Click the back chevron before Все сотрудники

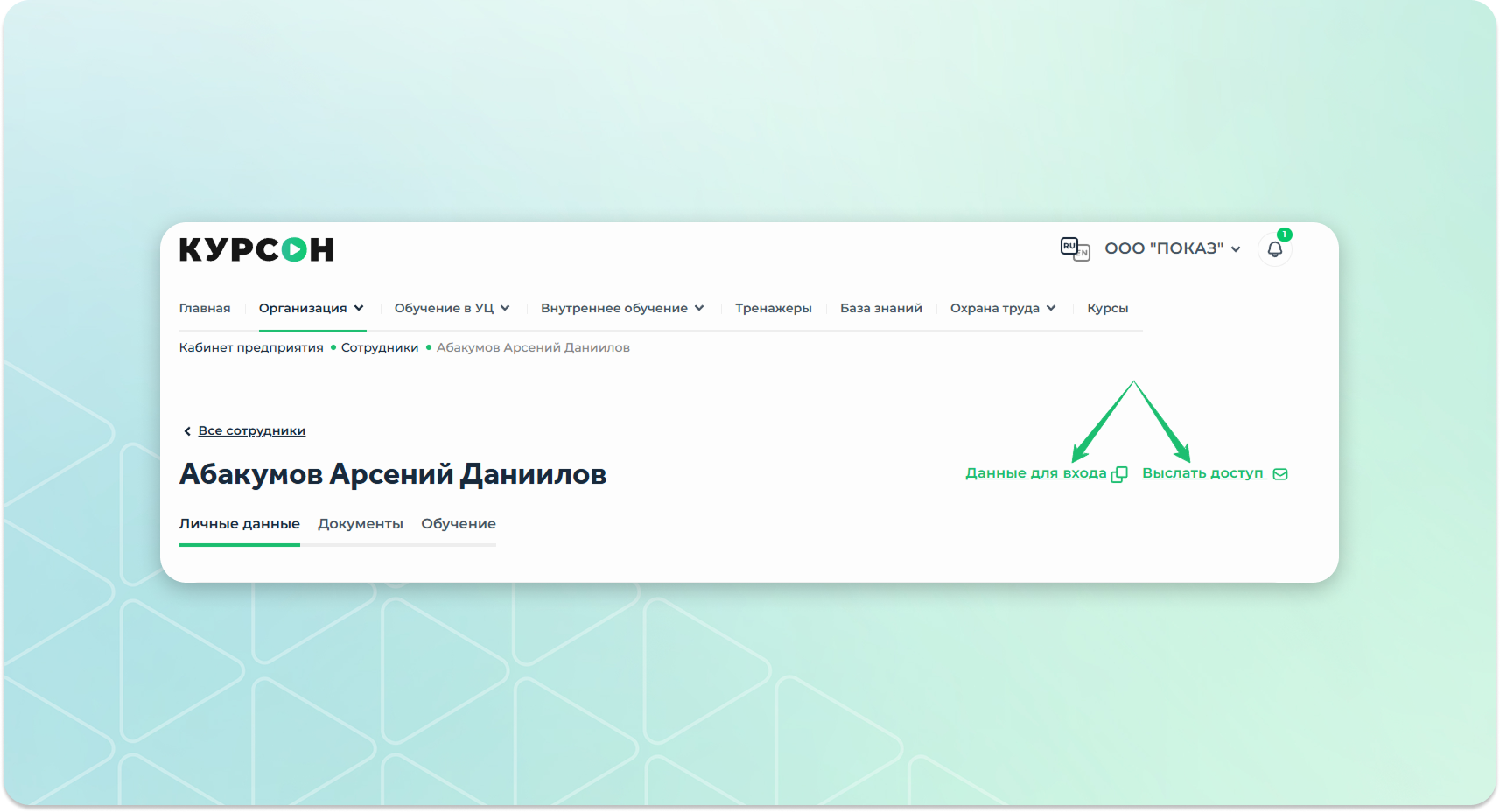[186, 431]
